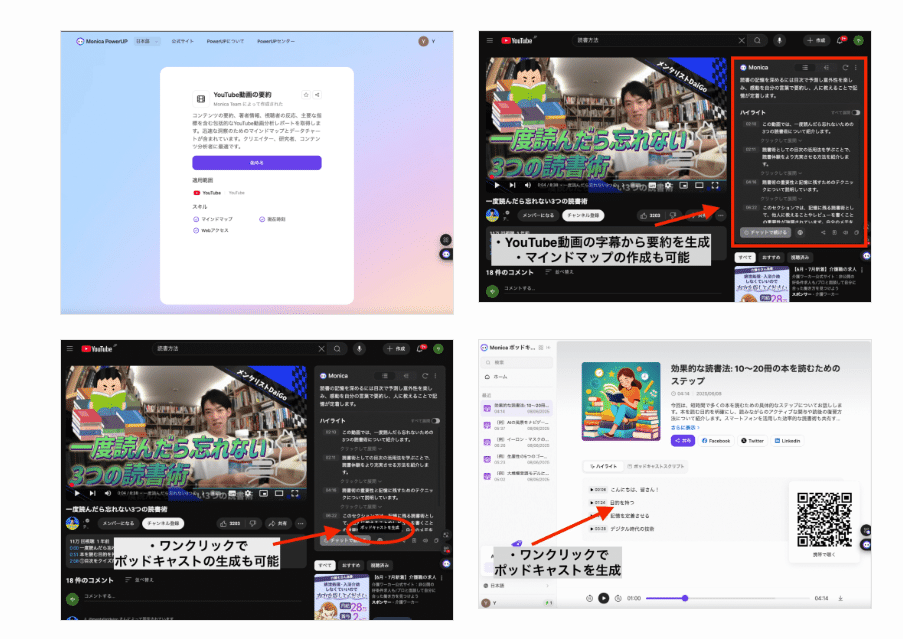The height and width of the screenshot is (639, 903).
Task: Click the Monica panel refresh icon in top-right screenshot
Action: (845, 67)
